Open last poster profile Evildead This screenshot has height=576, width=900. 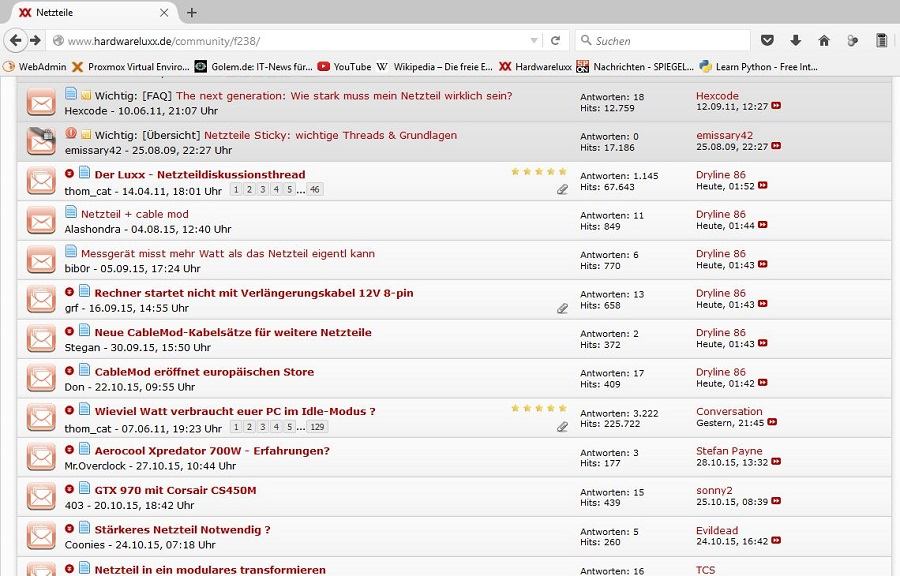pos(717,530)
